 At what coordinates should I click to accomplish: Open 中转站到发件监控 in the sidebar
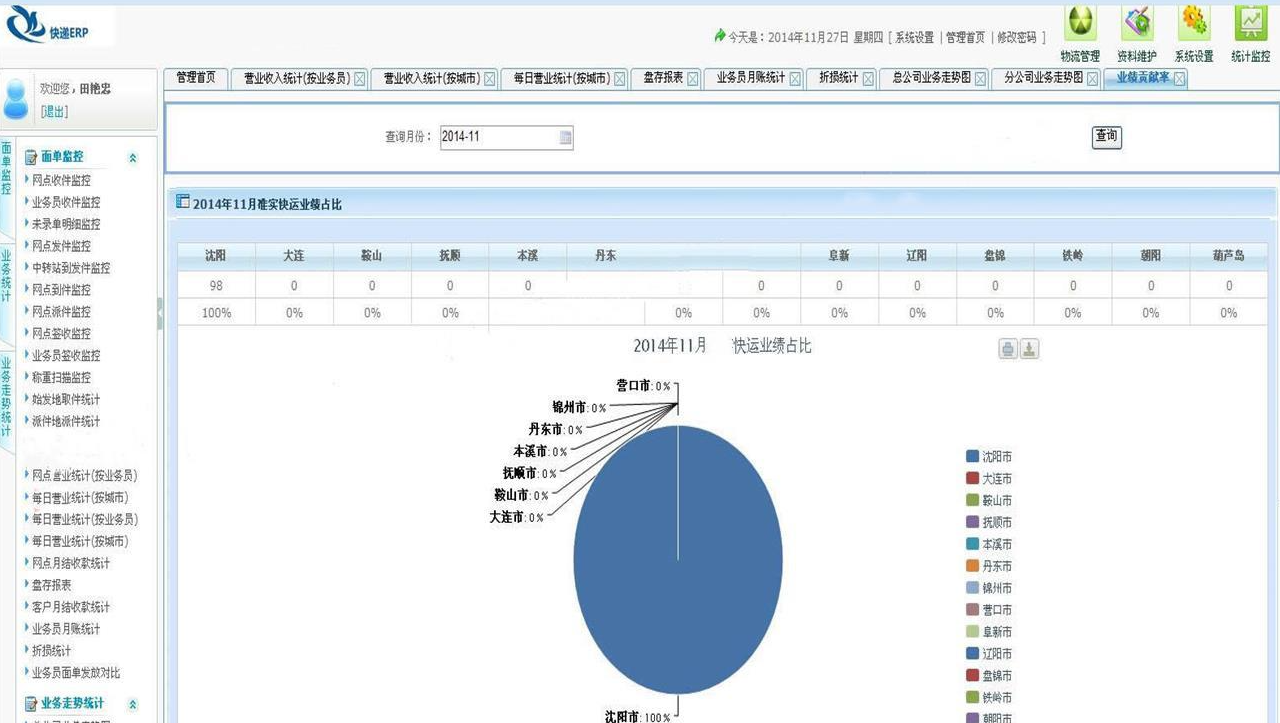coord(71,268)
